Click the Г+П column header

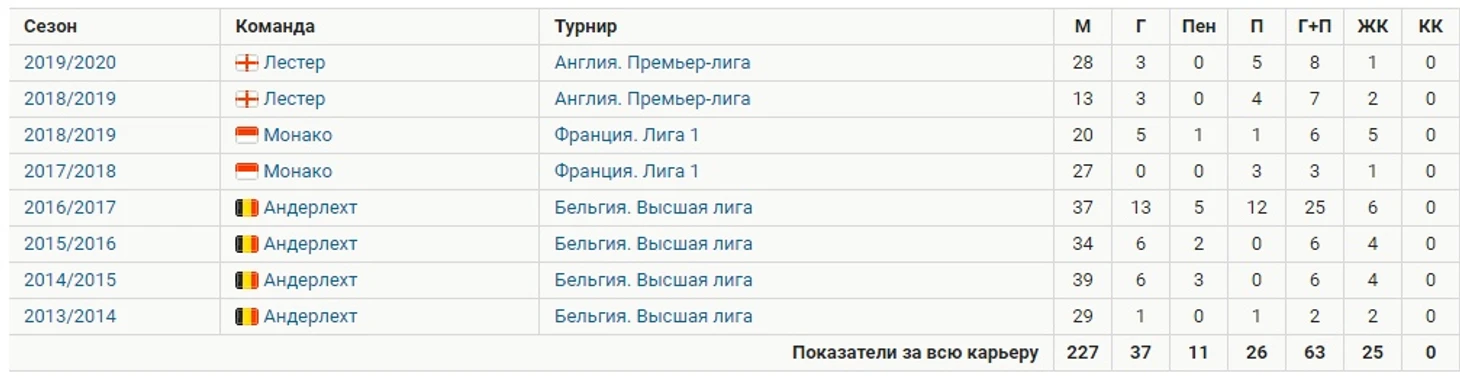pos(1314,27)
